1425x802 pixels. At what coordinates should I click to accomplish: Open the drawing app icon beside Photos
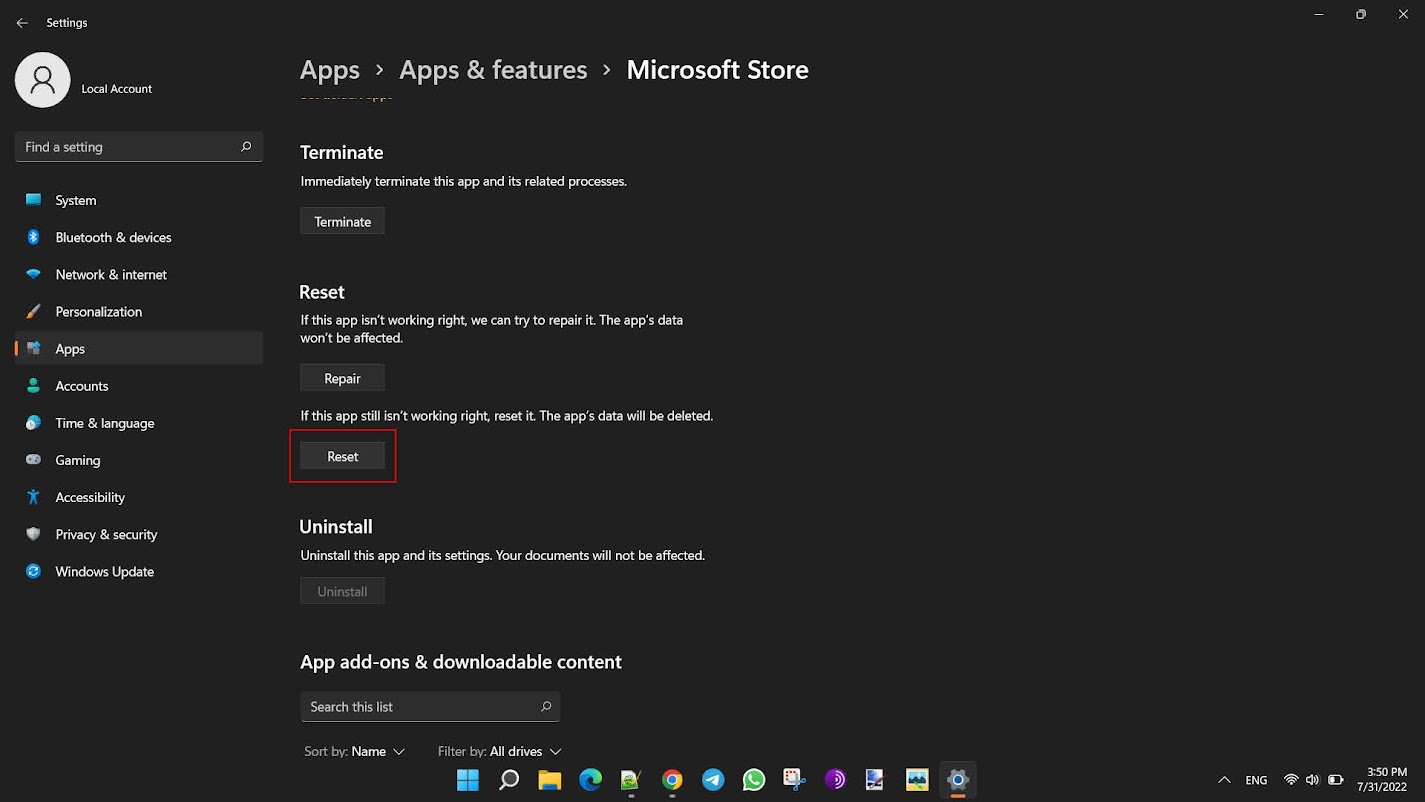coord(876,779)
